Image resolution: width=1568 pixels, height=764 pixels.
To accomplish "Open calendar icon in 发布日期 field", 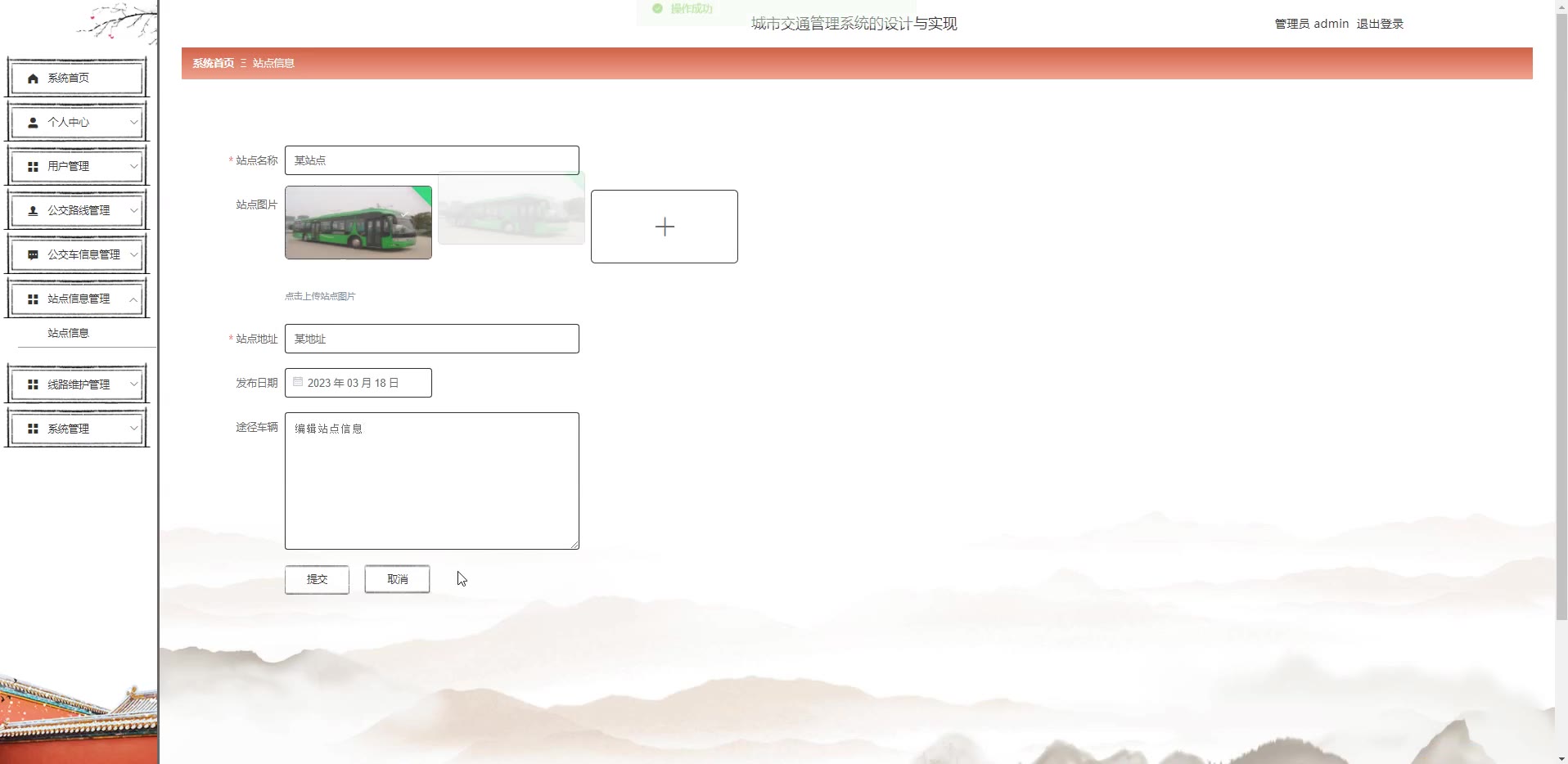I will tap(298, 382).
